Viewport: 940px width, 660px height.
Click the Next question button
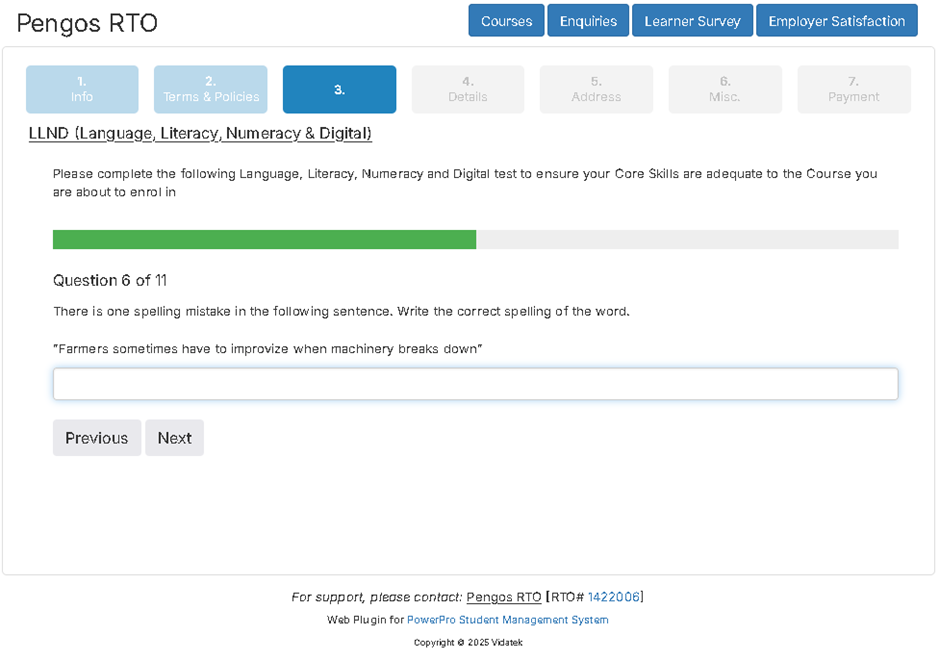174,438
